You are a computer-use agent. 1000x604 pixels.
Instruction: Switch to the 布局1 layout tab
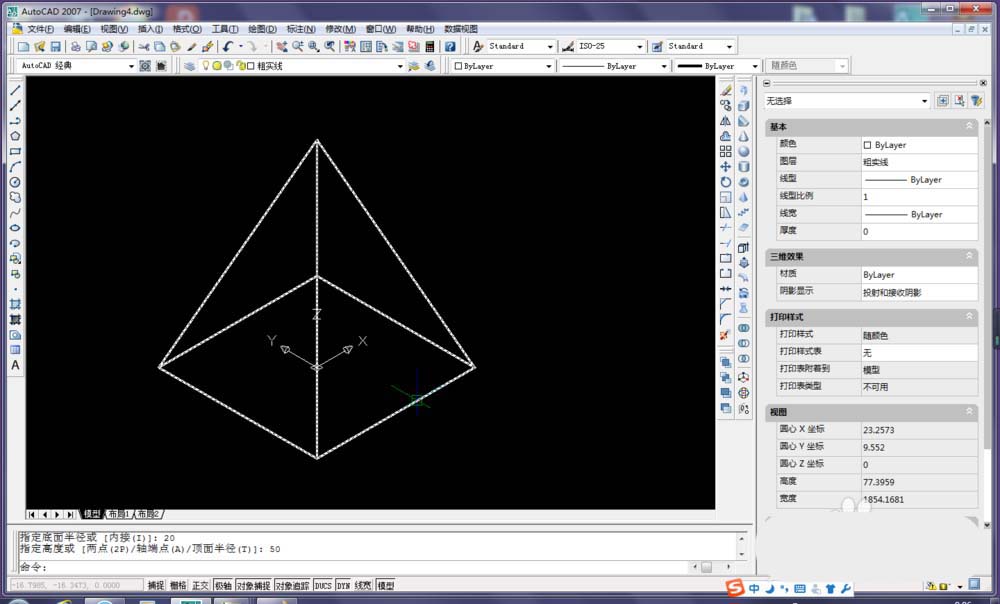(x=119, y=514)
